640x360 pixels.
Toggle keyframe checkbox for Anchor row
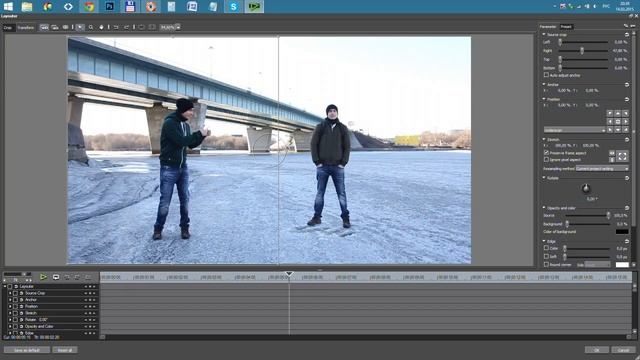pos(16,300)
